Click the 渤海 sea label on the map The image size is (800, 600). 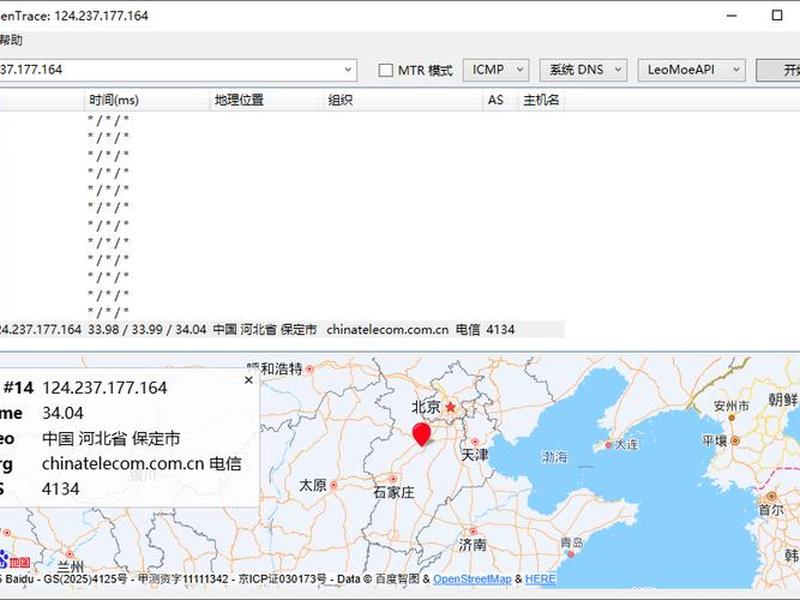(555, 457)
